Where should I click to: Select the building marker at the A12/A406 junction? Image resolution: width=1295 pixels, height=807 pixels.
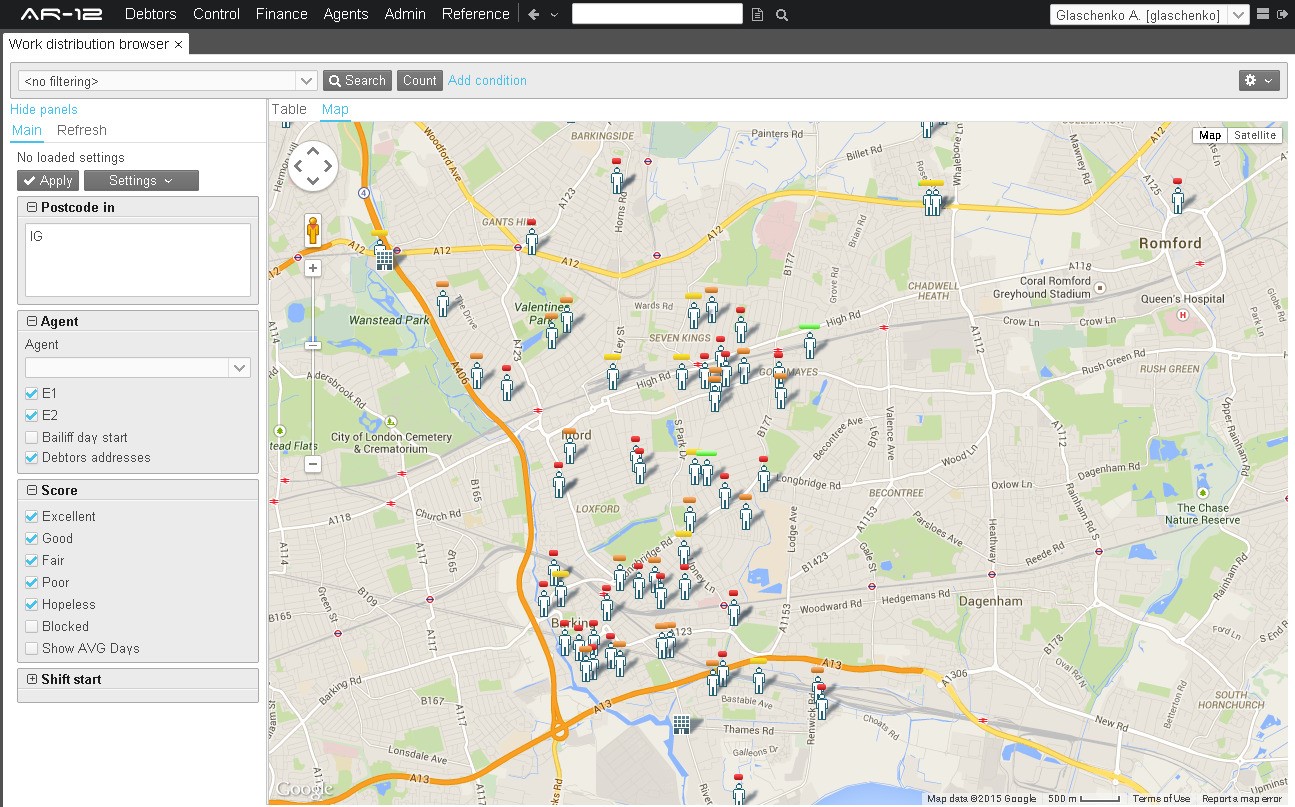[384, 258]
